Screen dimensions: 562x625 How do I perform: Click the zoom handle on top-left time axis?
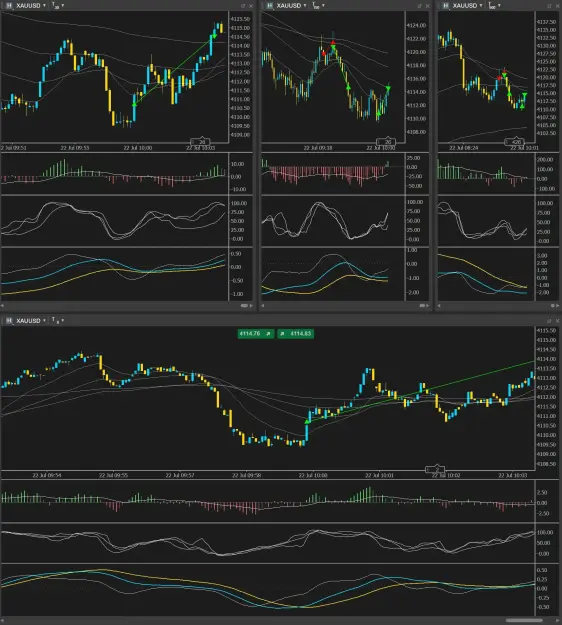click(x=200, y=142)
